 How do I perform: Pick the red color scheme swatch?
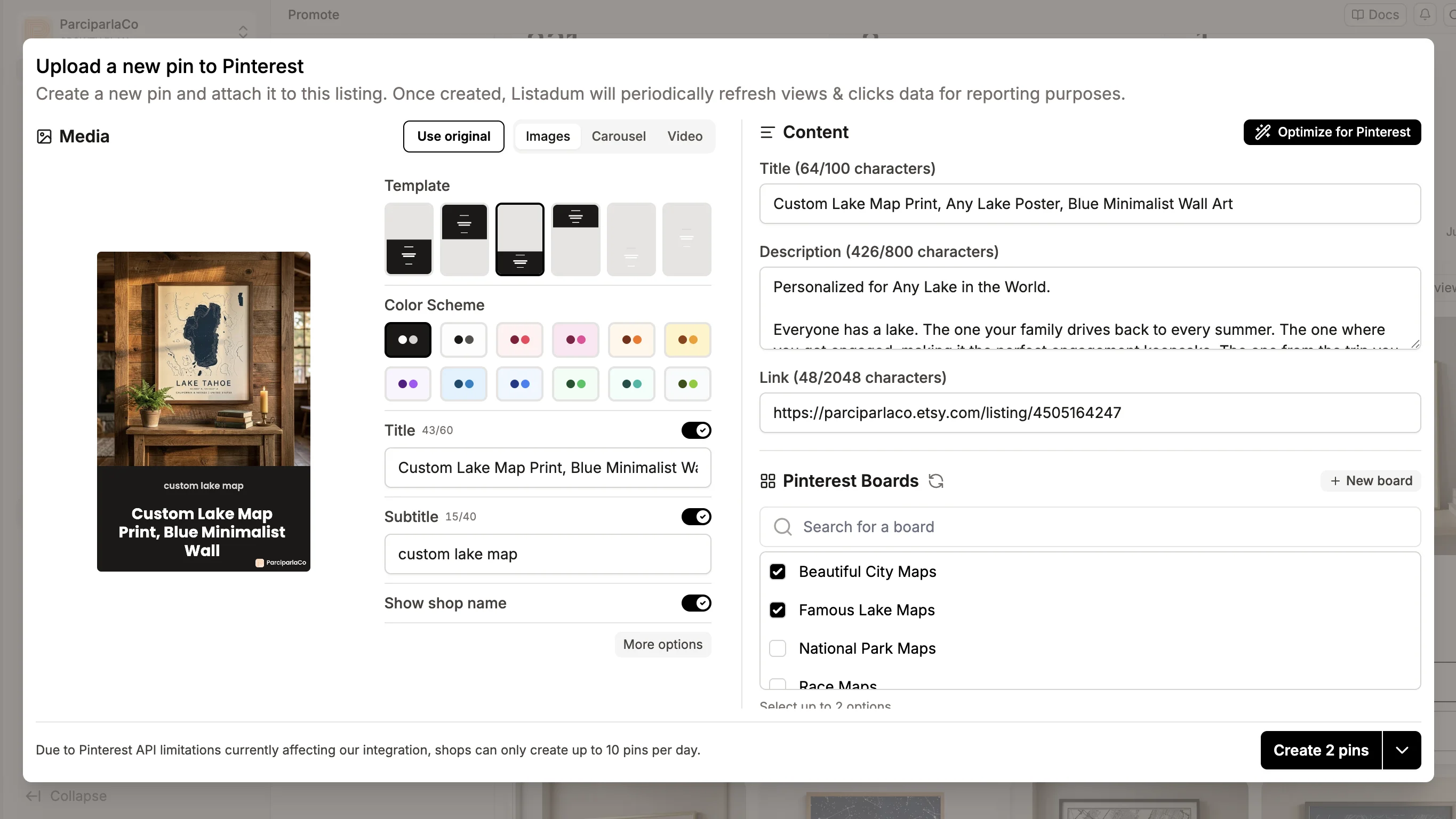tap(519, 340)
